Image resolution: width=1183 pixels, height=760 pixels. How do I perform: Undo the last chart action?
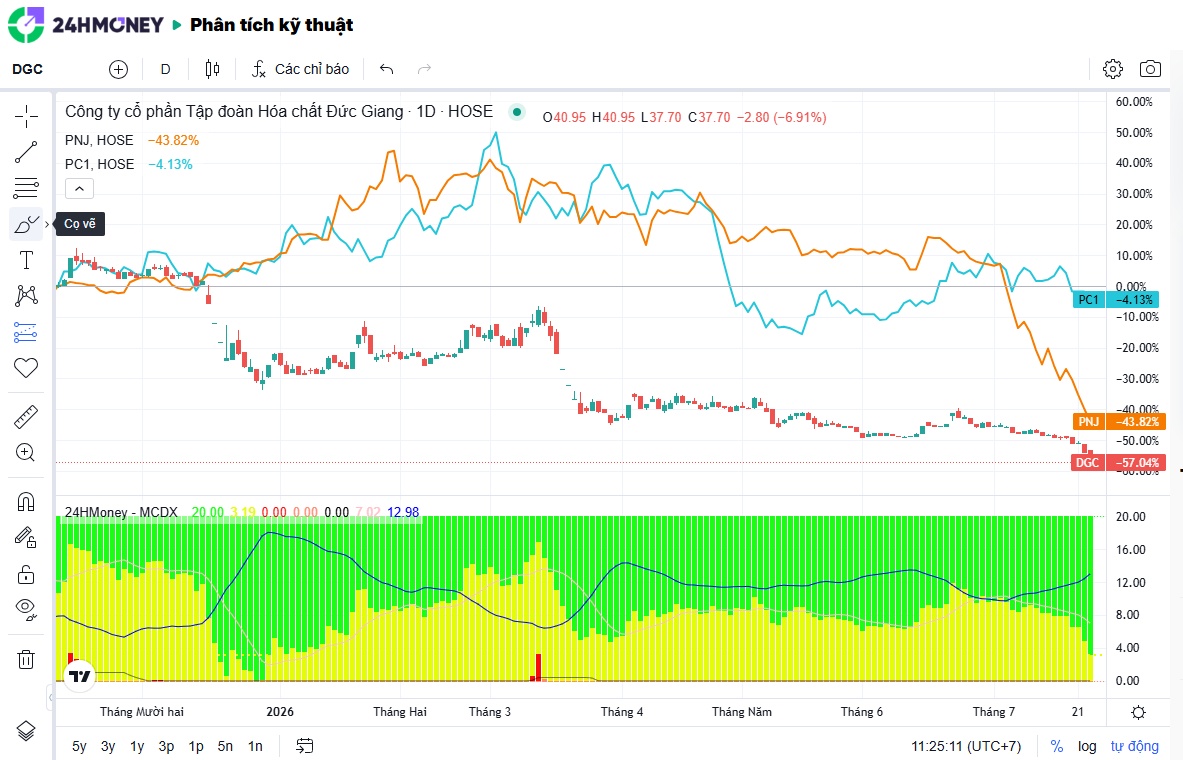point(386,69)
